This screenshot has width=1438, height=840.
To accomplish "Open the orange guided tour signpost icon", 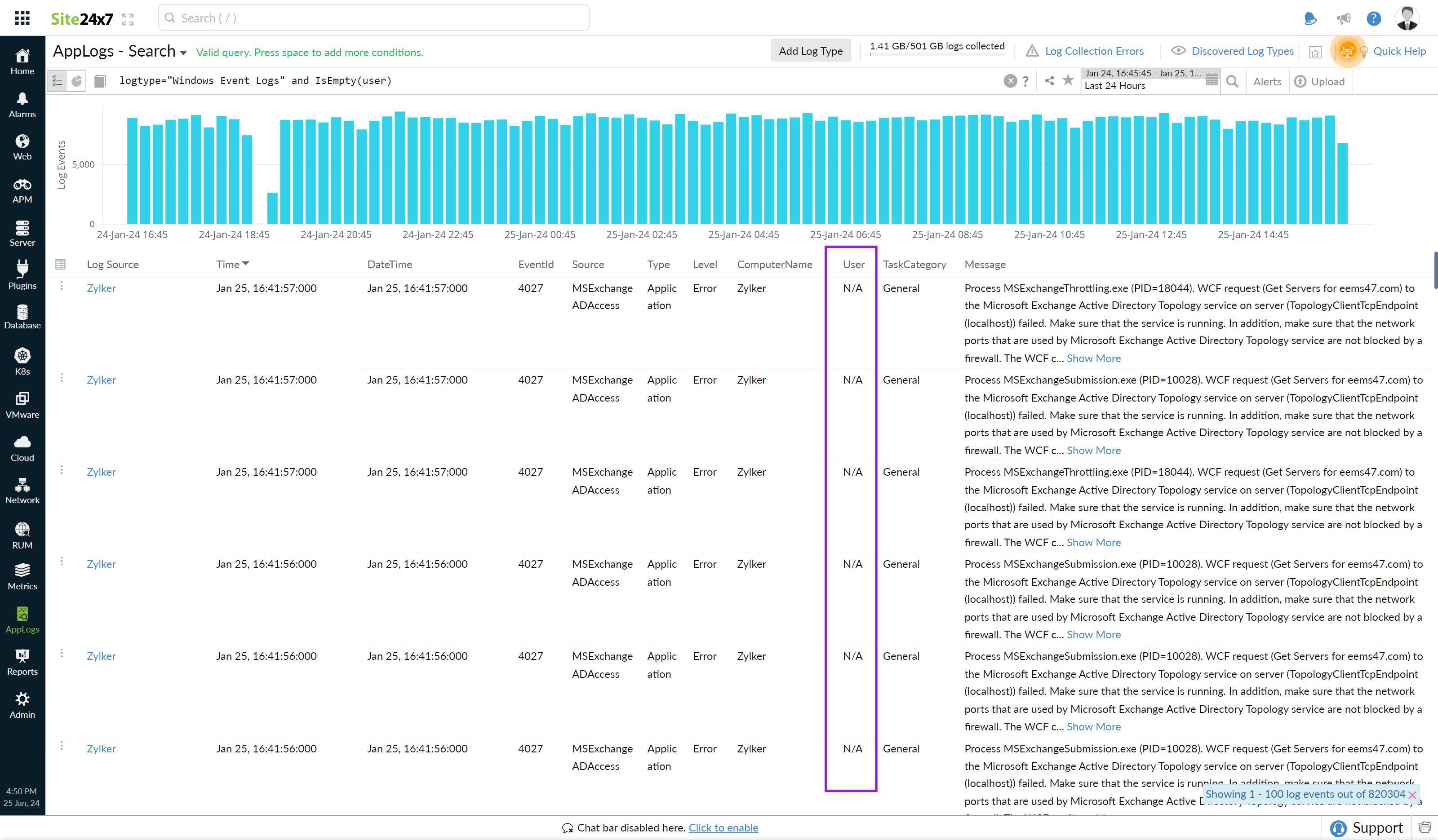I will (x=1347, y=51).
